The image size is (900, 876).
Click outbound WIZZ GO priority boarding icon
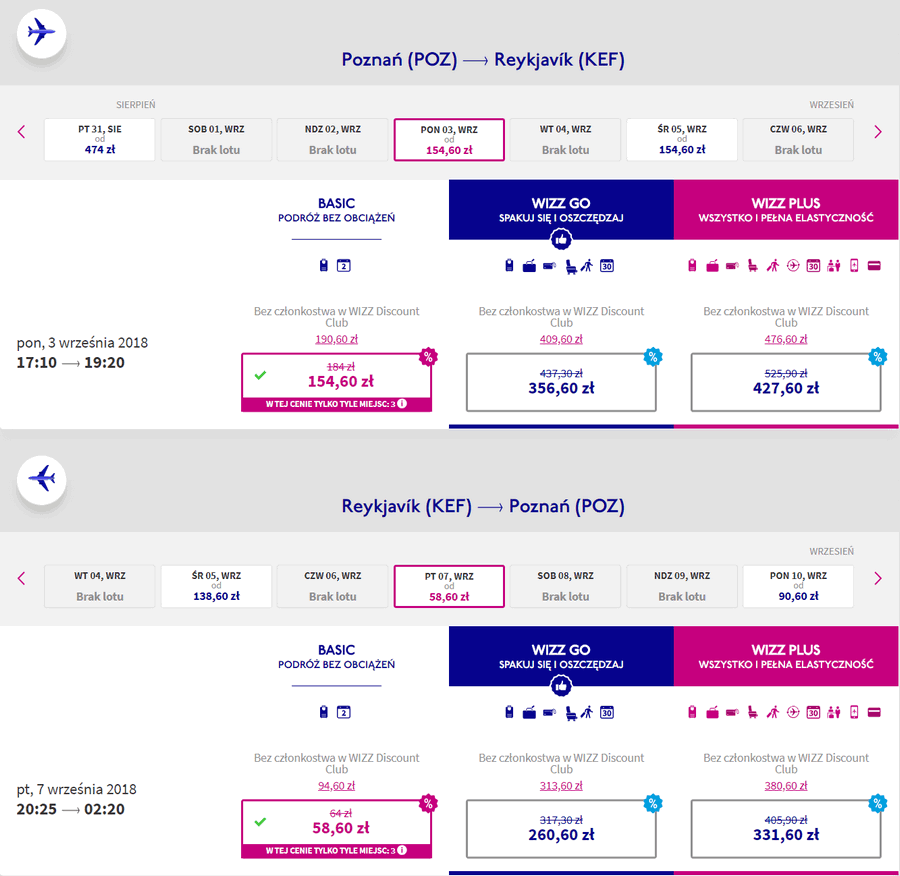[587, 266]
